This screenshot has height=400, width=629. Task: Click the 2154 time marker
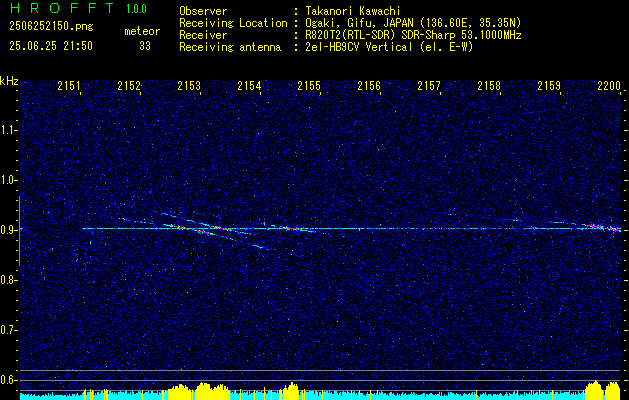click(x=249, y=85)
